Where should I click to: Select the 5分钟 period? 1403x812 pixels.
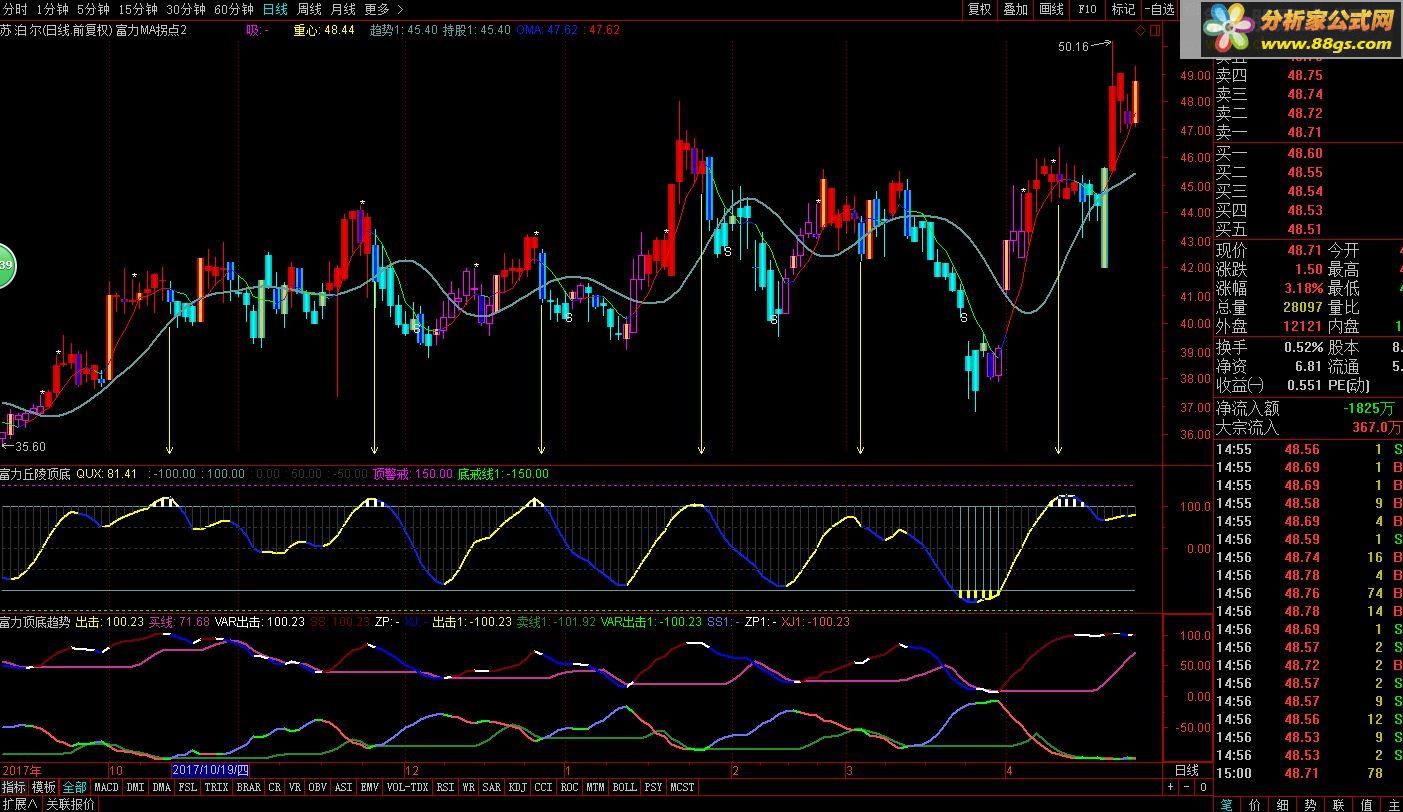pos(92,9)
